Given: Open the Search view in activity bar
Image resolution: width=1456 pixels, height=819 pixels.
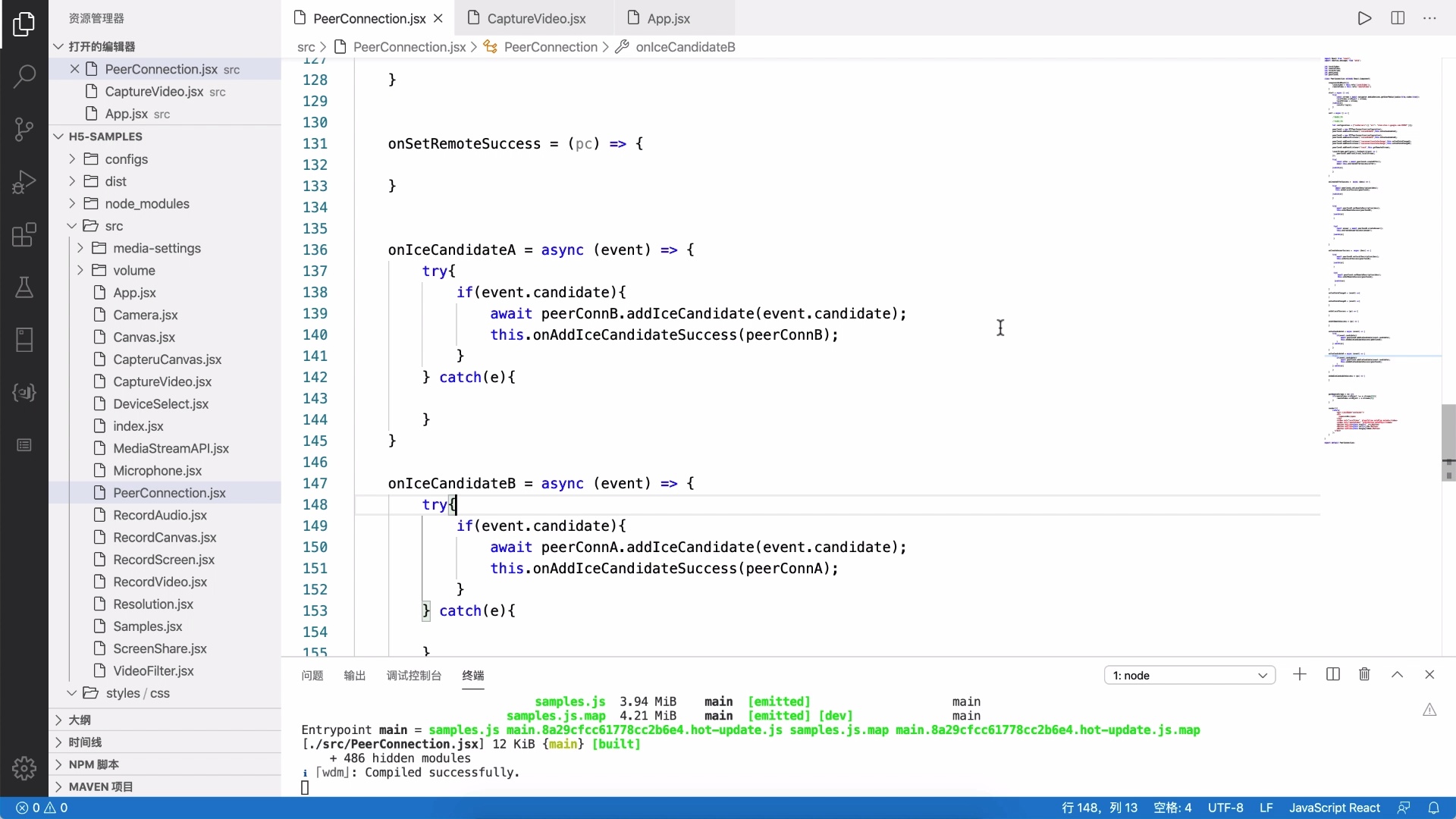Looking at the screenshot, I should click(24, 76).
